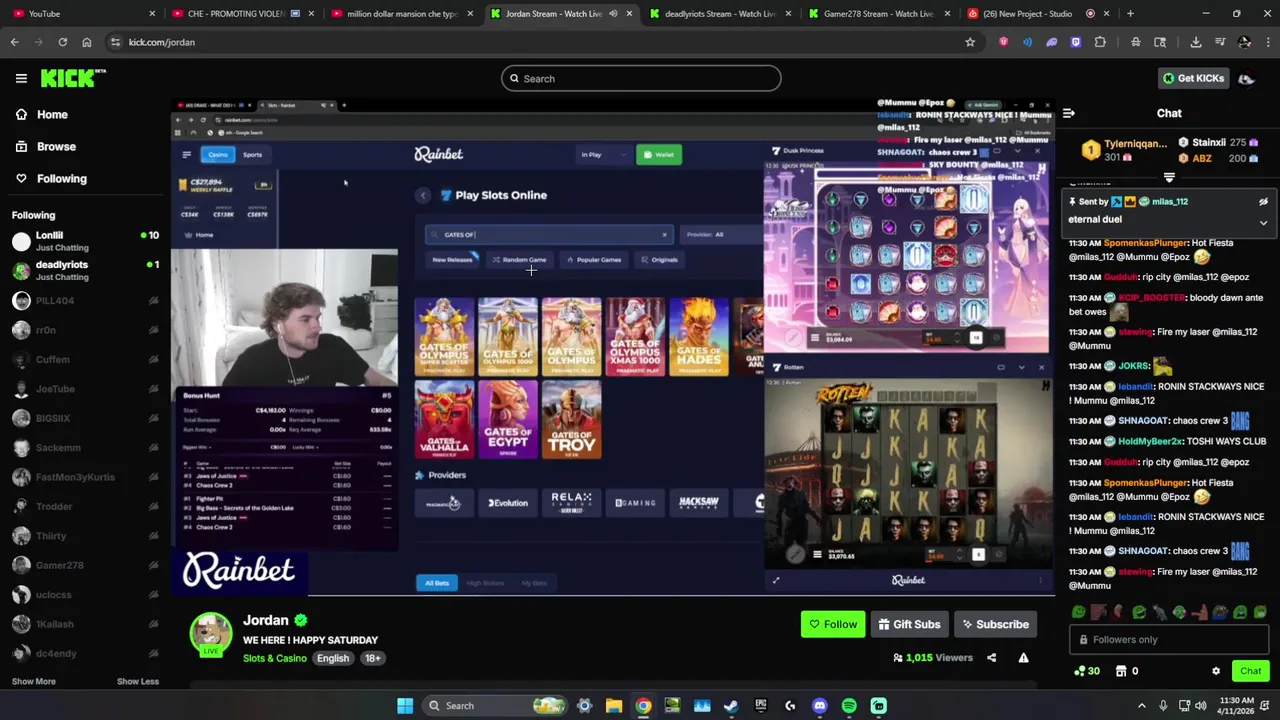Hide the pinned message with eye icon
This screenshot has width=1280, height=720.
(x=1263, y=201)
